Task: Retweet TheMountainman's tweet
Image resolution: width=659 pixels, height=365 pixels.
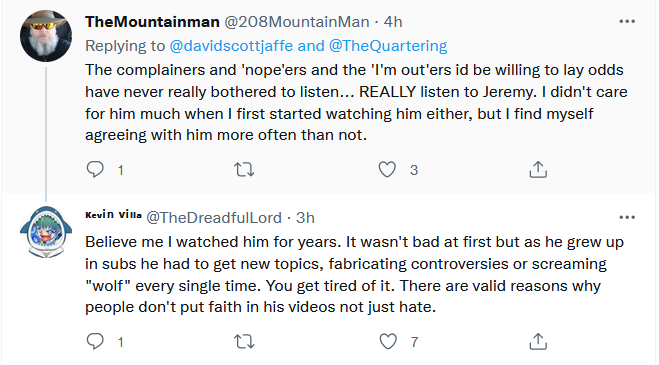Action: pyautogui.click(x=244, y=169)
